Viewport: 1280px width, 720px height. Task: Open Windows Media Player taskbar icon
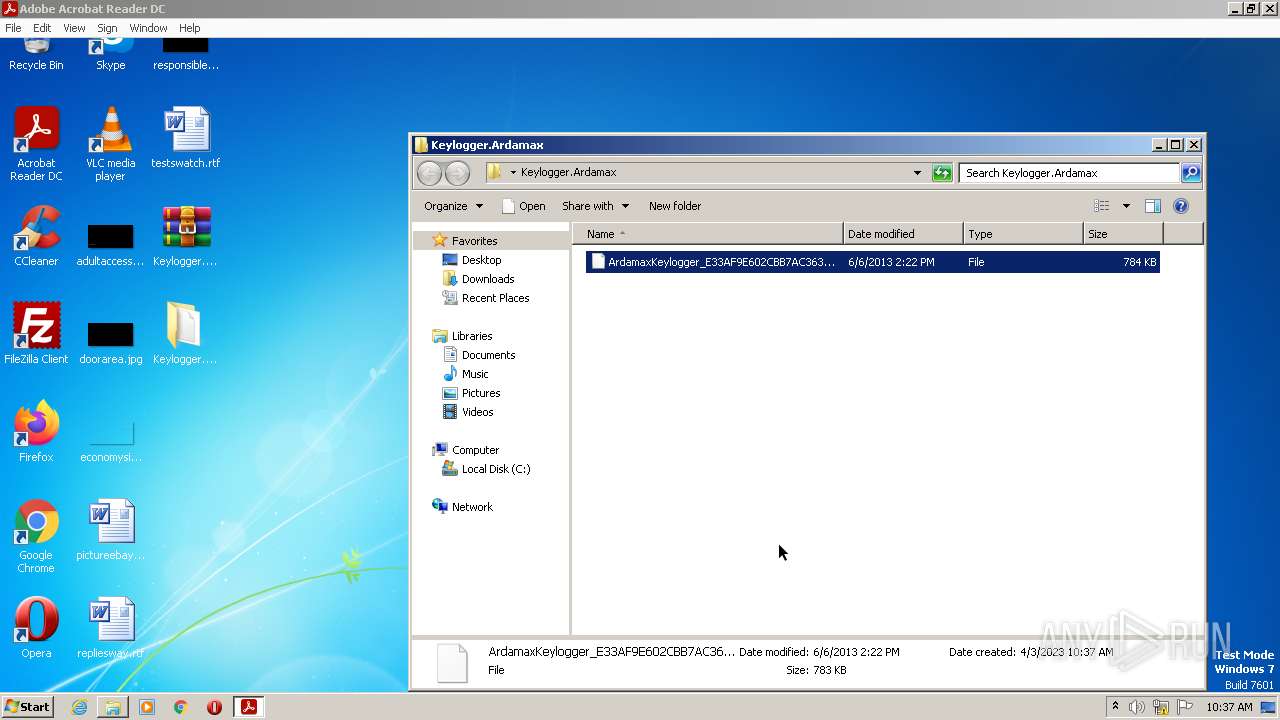(x=147, y=707)
